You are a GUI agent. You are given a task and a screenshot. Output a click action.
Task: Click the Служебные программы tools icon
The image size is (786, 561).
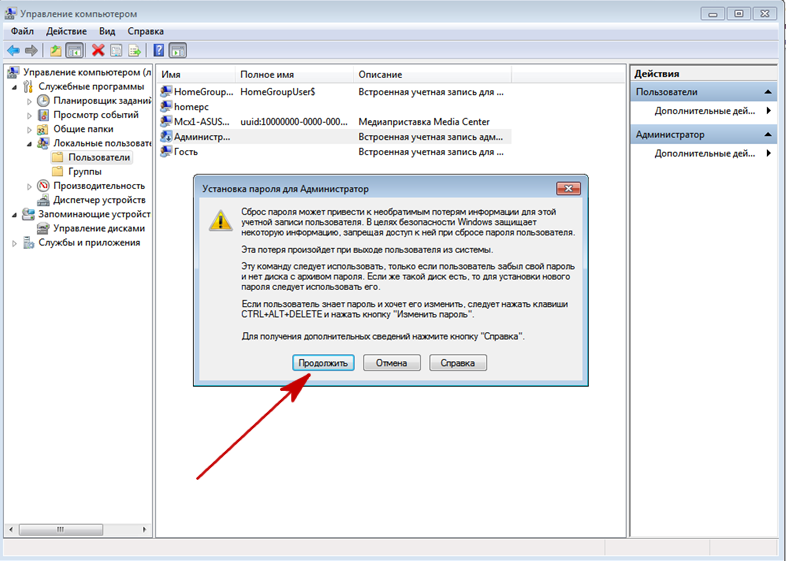coord(29,86)
